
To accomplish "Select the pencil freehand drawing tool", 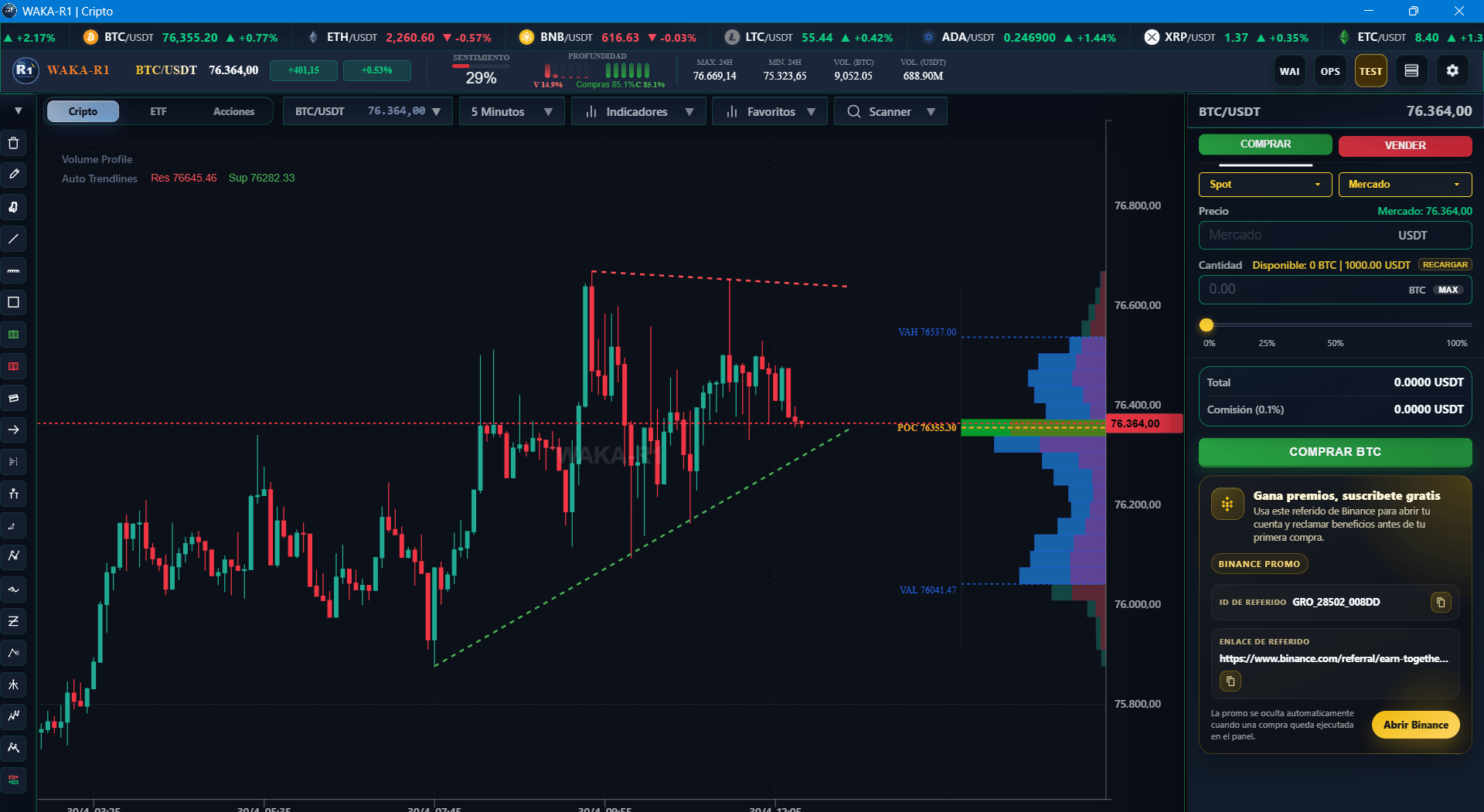I will point(13,175).
